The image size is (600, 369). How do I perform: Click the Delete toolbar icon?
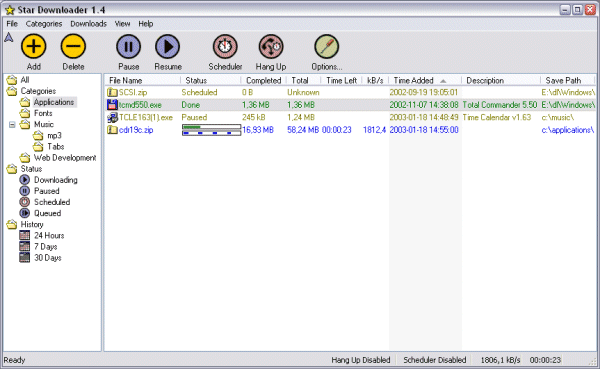[73, 46]
